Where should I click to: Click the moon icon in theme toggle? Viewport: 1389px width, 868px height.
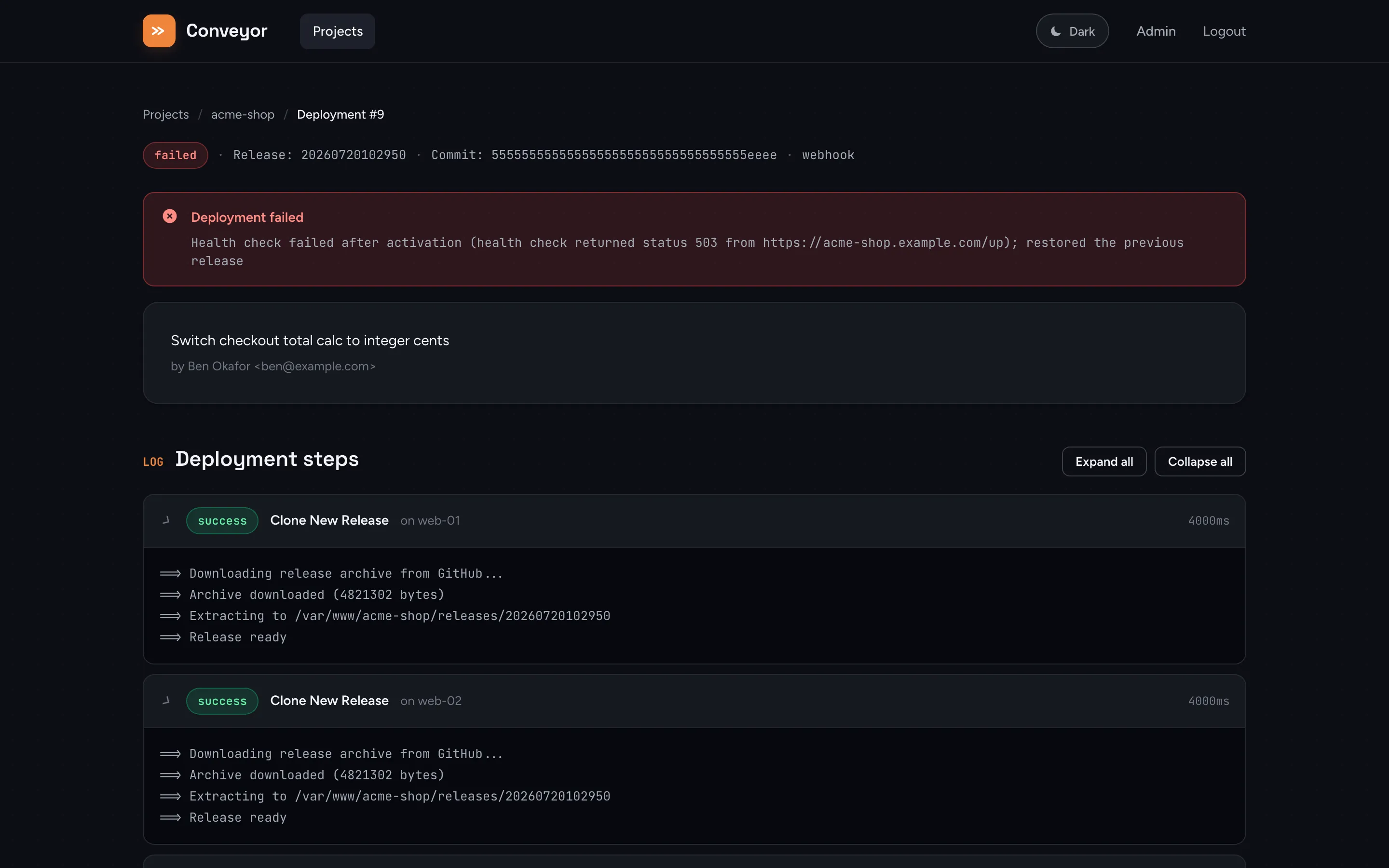[x=1056, y=31]
